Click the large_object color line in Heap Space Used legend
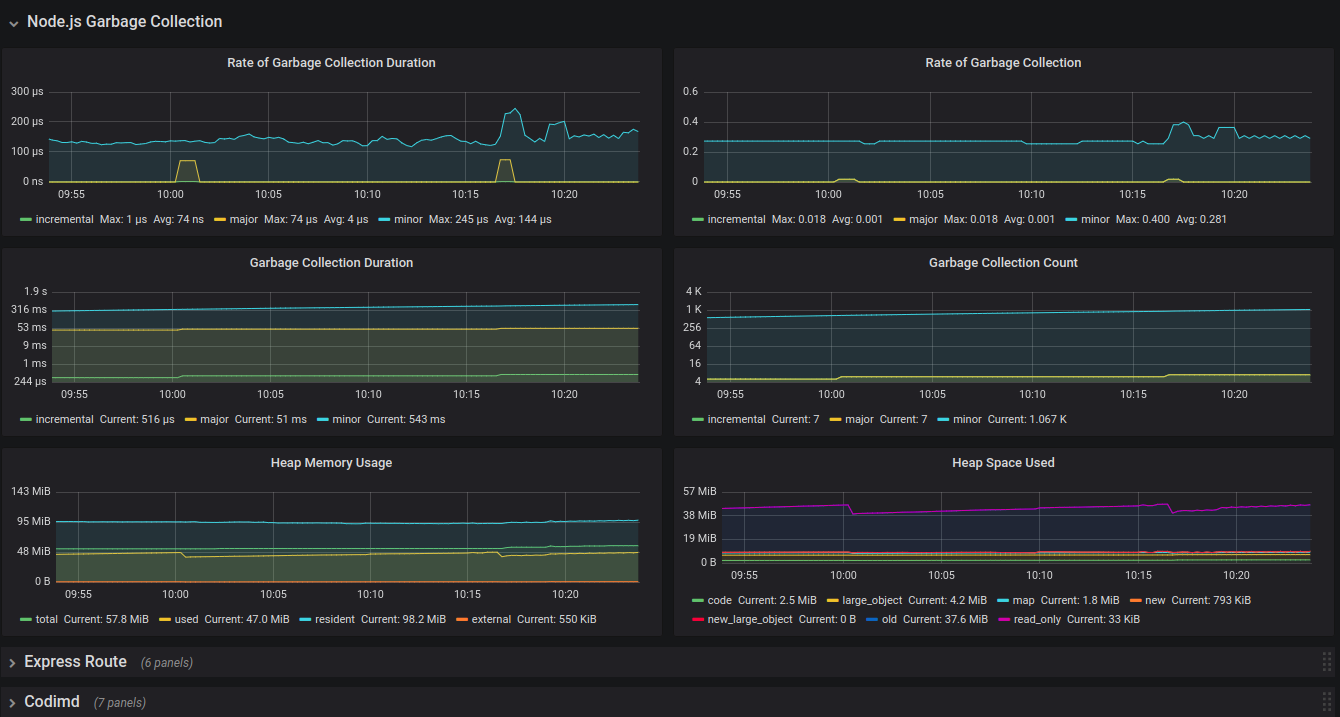Viewport: 1340px width, 717px height. [833, 600]
